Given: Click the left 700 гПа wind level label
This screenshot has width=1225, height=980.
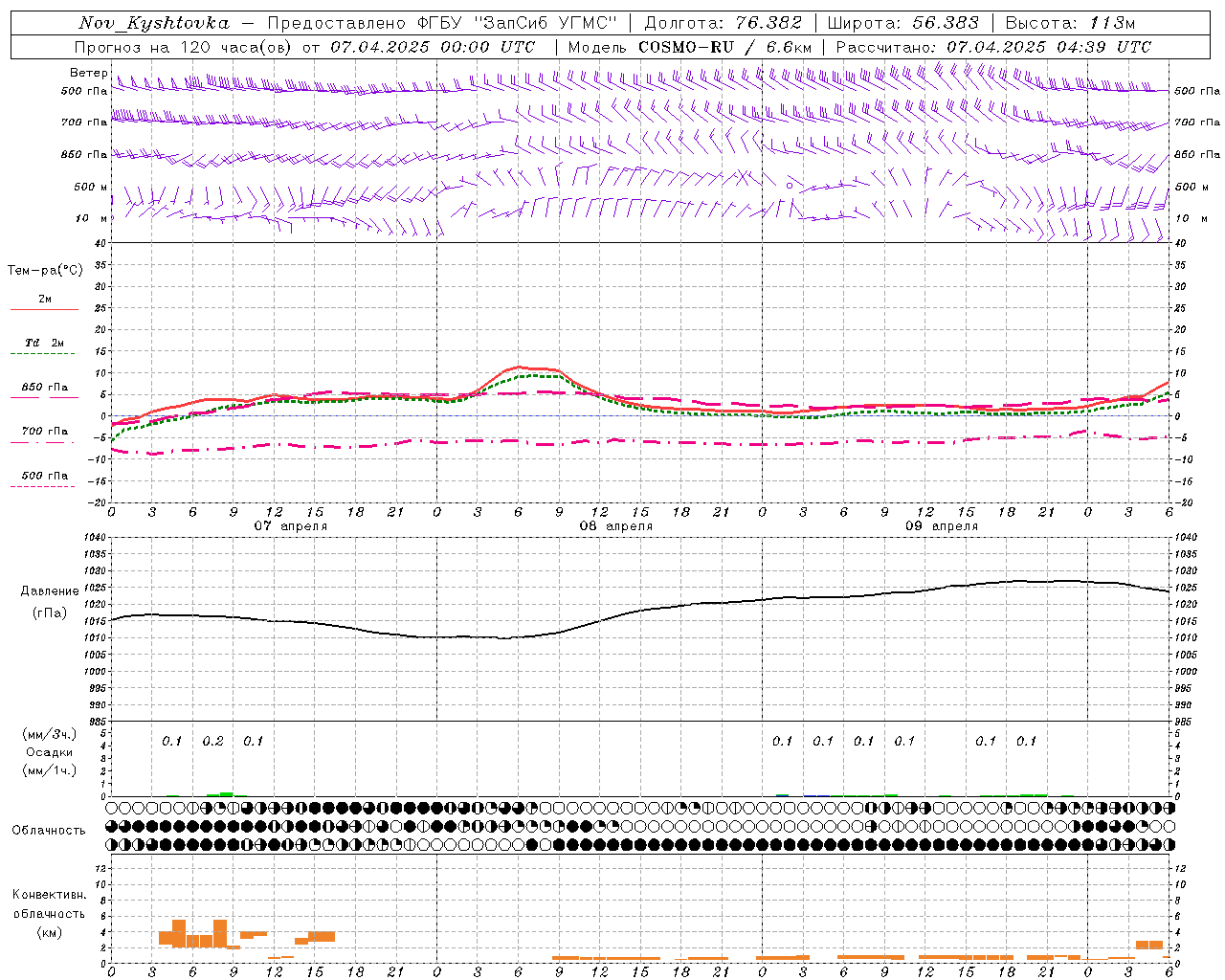Looking at the screenshot, I should click(84, 122).
